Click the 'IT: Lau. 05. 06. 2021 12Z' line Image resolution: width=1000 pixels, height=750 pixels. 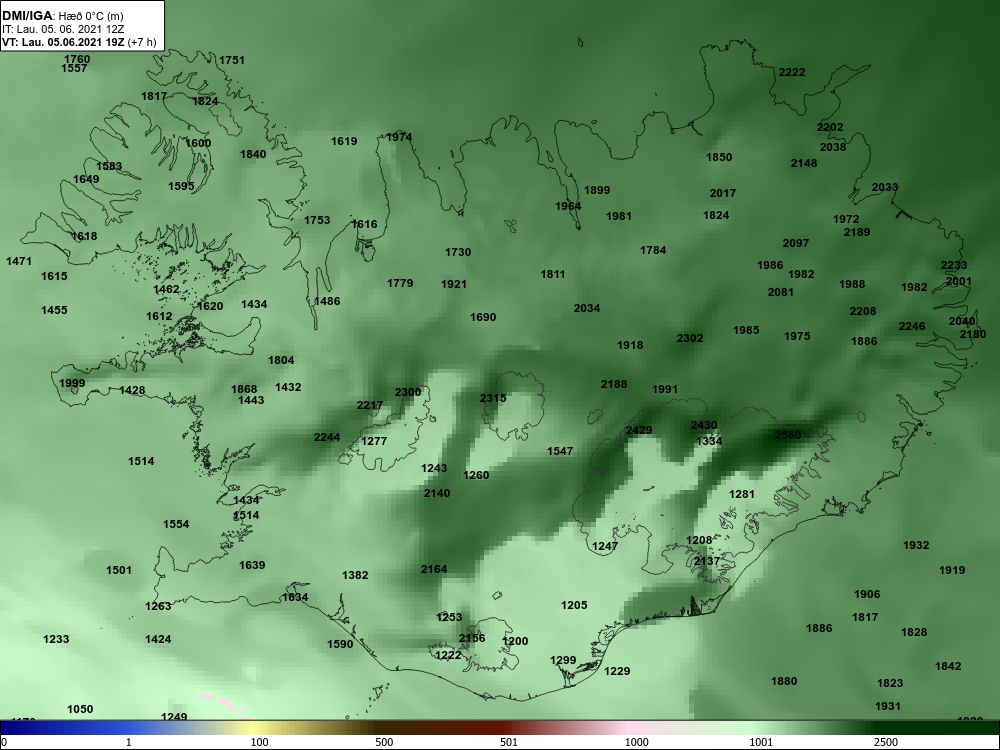[x=62, y=29]
